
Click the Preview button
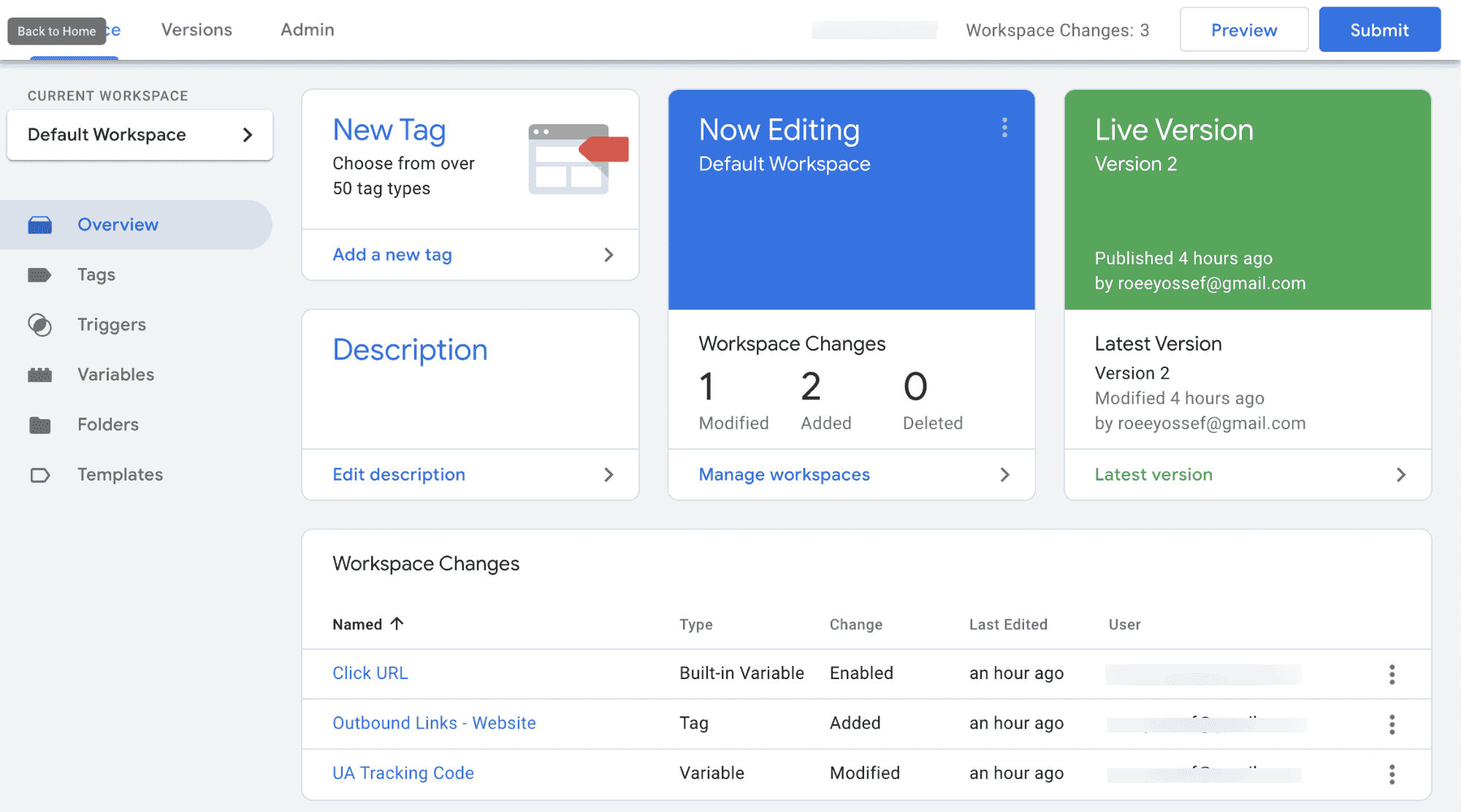[1244, 30]
